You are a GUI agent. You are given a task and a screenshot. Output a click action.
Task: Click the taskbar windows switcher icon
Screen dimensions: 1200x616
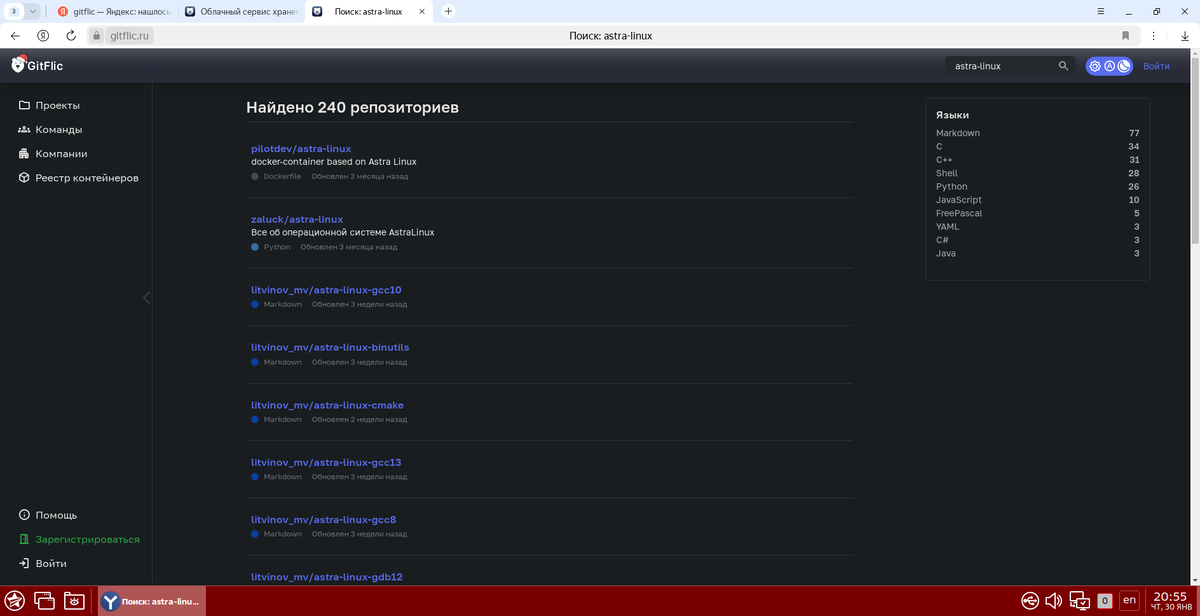(44, 601)
